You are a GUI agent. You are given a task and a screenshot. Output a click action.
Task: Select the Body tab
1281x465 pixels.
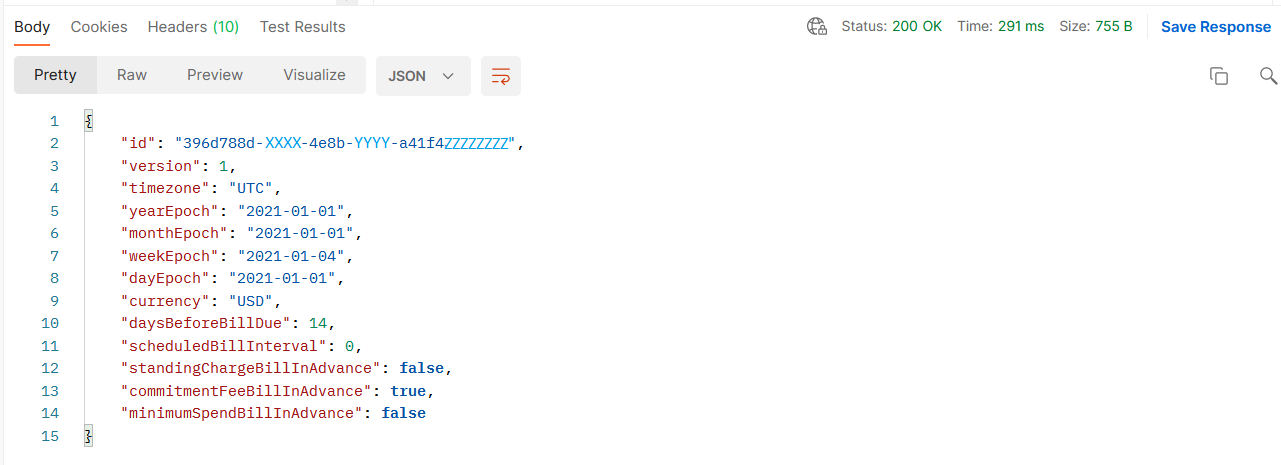(x=32, y=27)
